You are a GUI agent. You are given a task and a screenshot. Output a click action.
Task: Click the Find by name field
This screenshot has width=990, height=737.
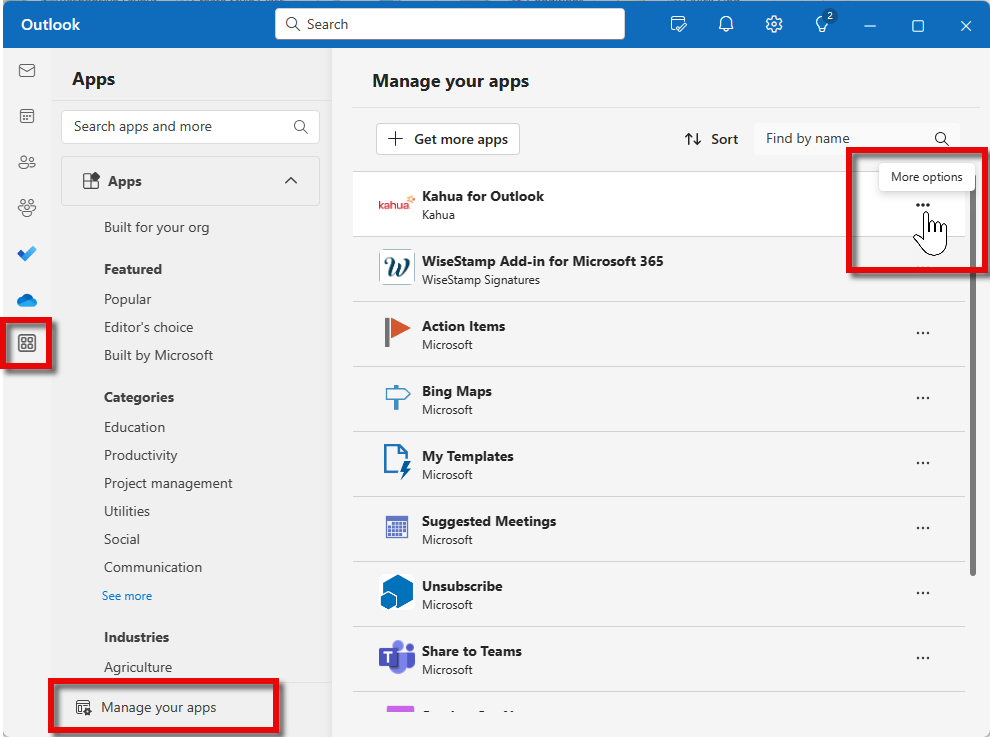click(x=845, y=139)
